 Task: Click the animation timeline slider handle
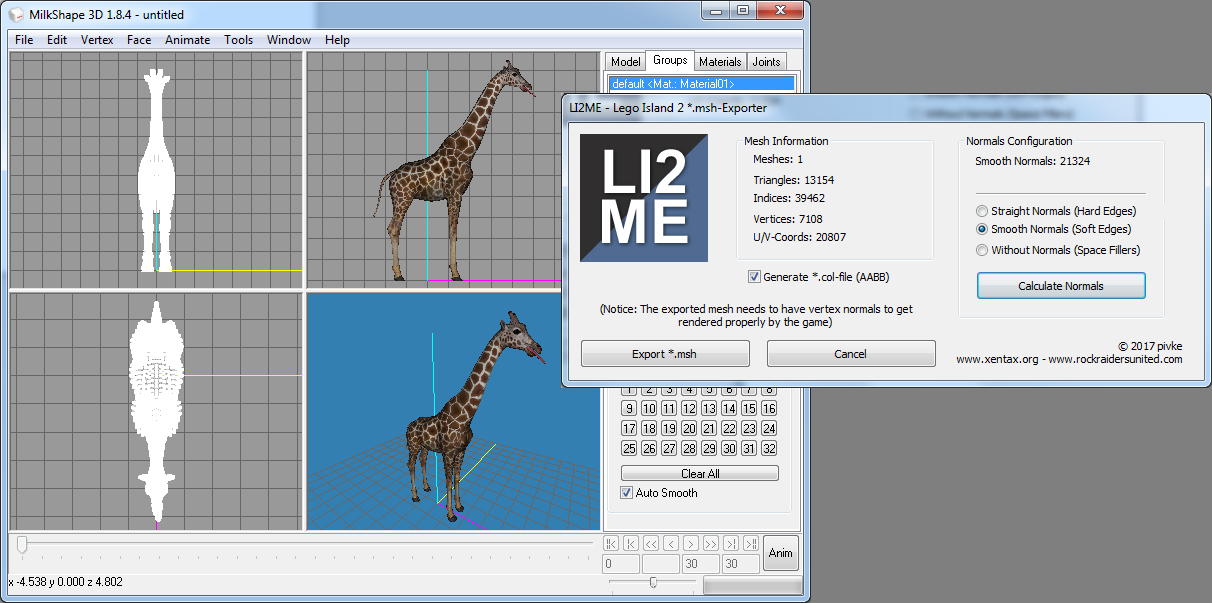coord(22,545)
